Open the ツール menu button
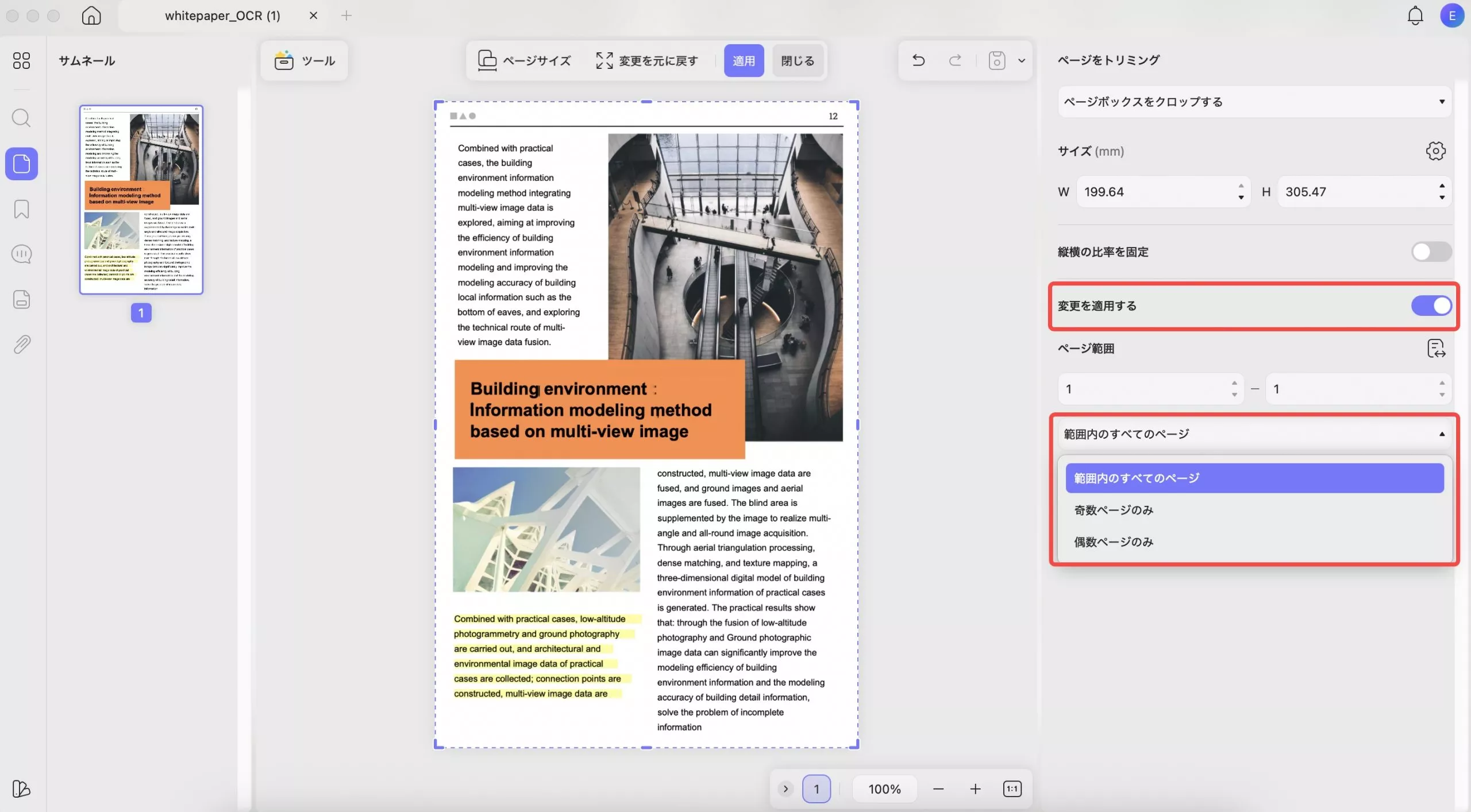This screenshot has height=812, width=1471. coord(305,60)
